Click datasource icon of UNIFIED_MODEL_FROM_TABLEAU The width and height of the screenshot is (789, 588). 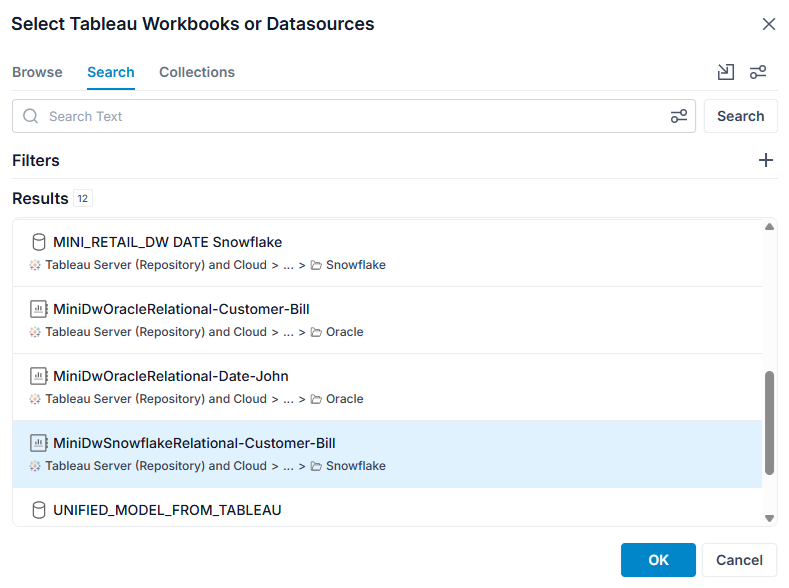(x=39, y=510)
